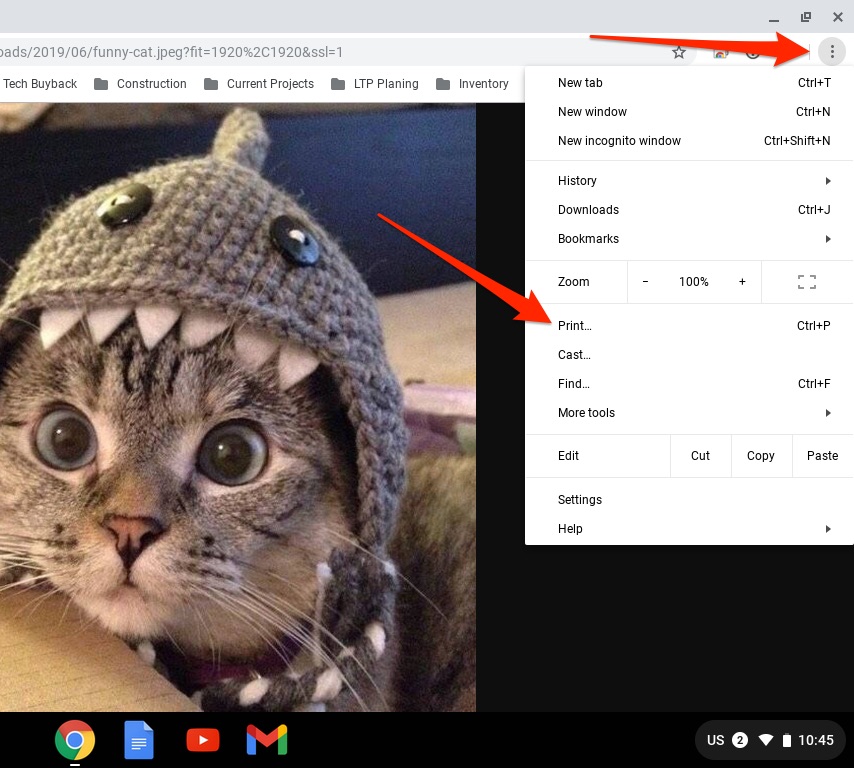Open the LTP Planing bookmarks folder
Image resolution: width=854 pixels, height=768 pixels.
[x=375, y=84]
